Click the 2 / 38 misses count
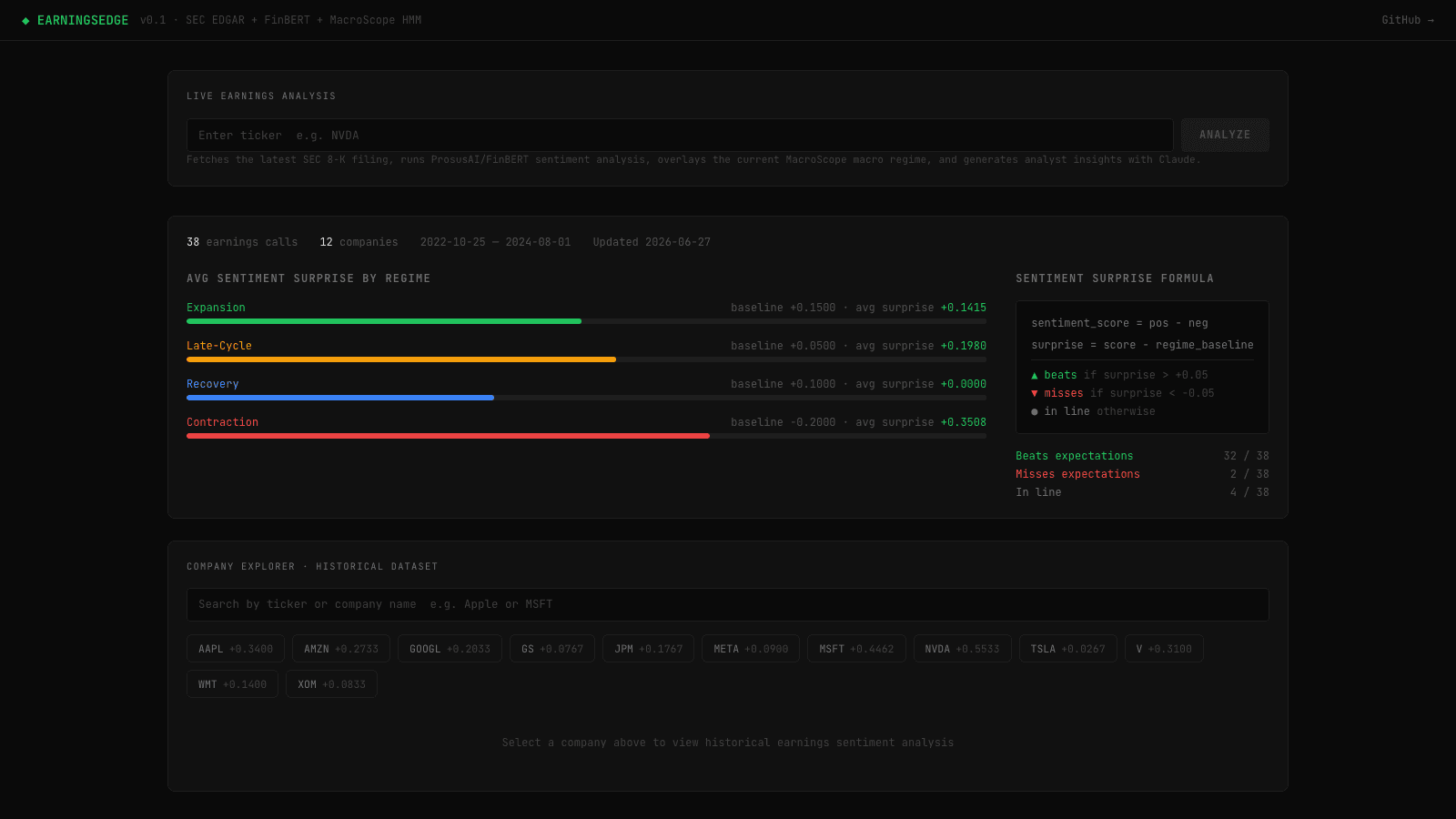Viewport: 1456px width, 819px height. tap(1249, 474)
